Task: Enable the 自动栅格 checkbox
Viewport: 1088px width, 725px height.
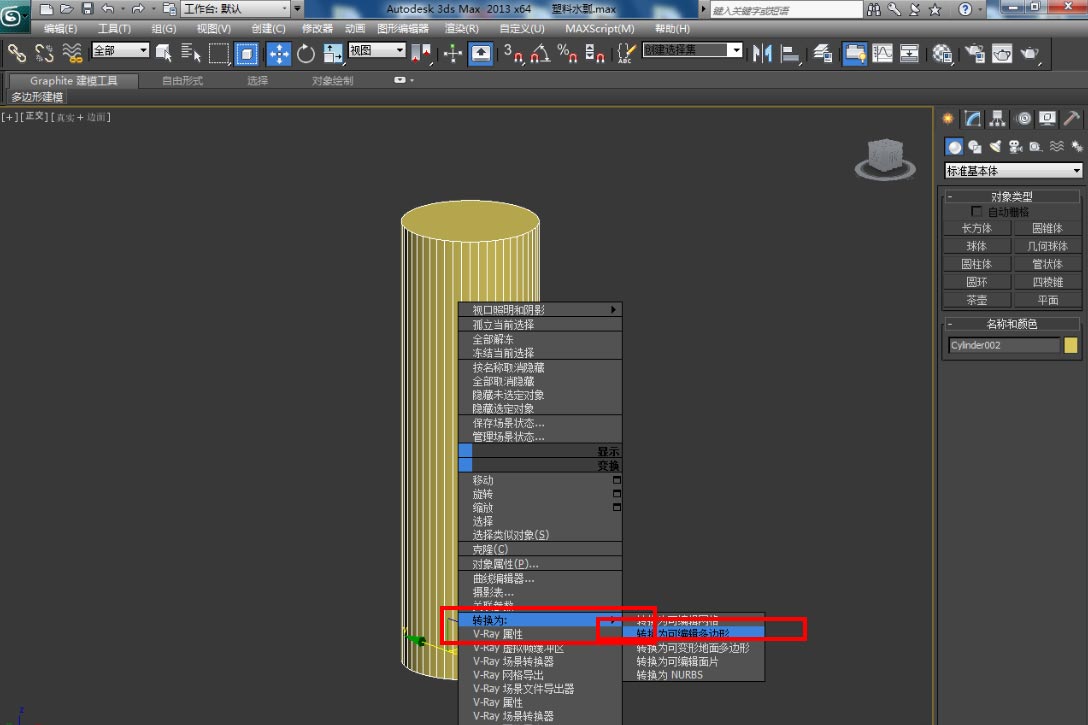Action: pyautogui.click(x=977, y=212)
